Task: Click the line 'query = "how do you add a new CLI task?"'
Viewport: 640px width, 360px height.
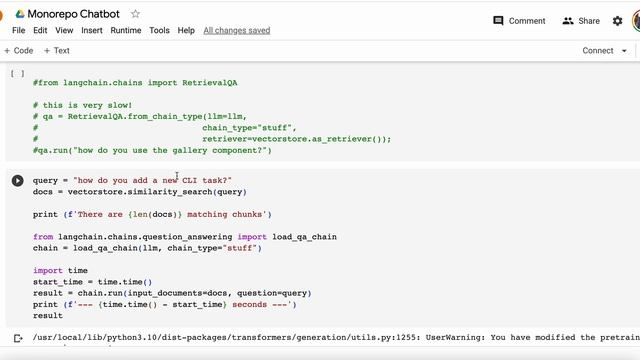Action: [x=132, y=180]
